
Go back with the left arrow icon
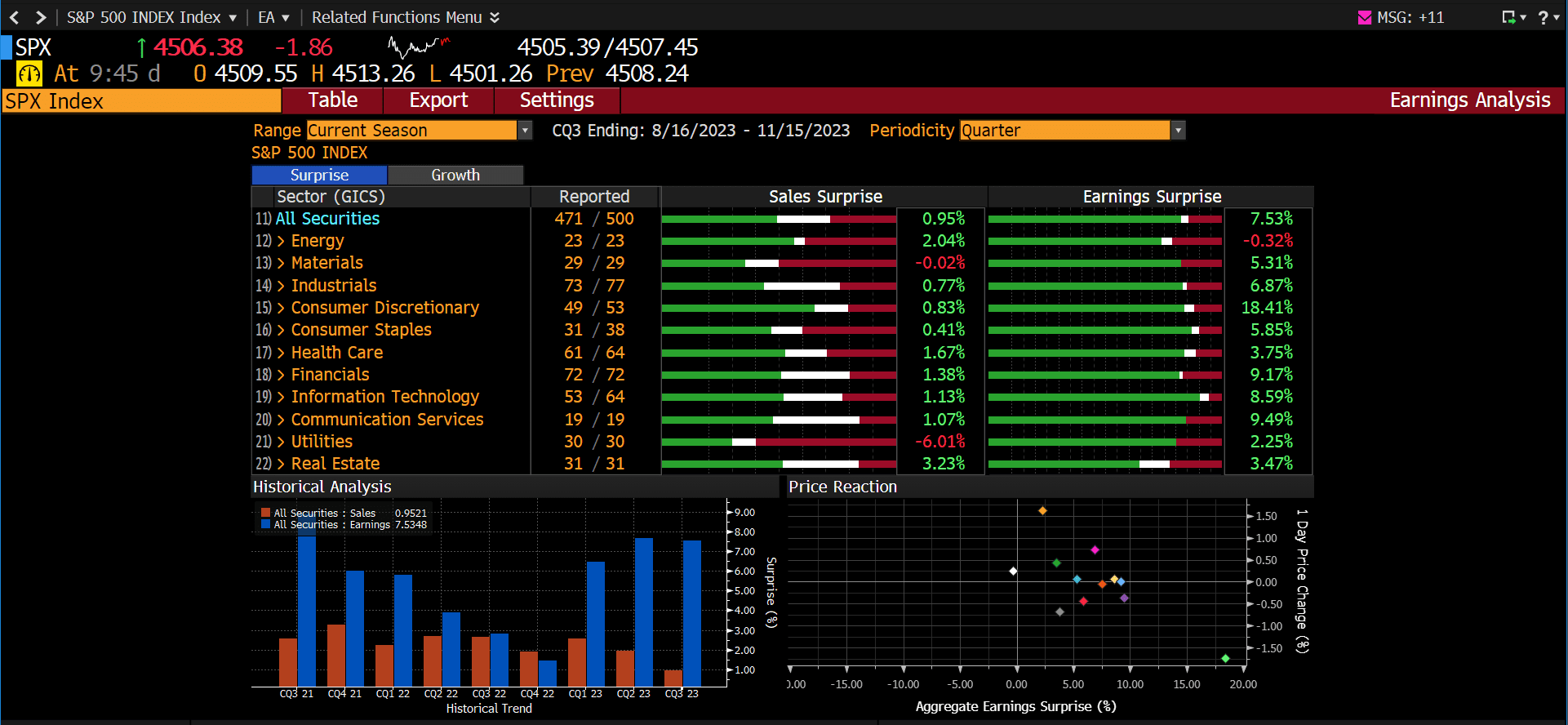(x=14, y=17)
